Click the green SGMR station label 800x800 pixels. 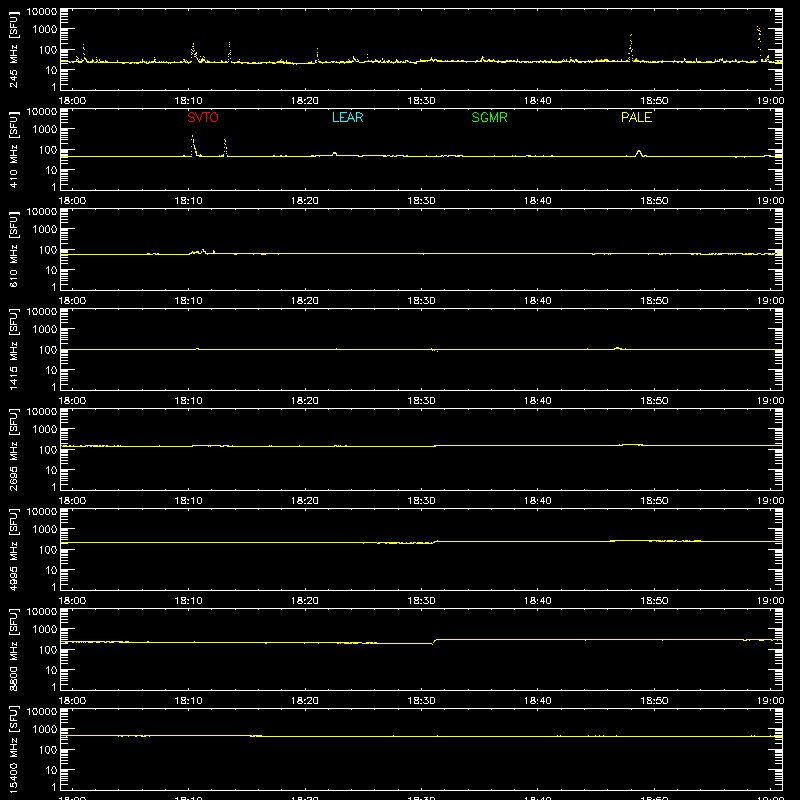pyautogui.click(x=489, y=117)
